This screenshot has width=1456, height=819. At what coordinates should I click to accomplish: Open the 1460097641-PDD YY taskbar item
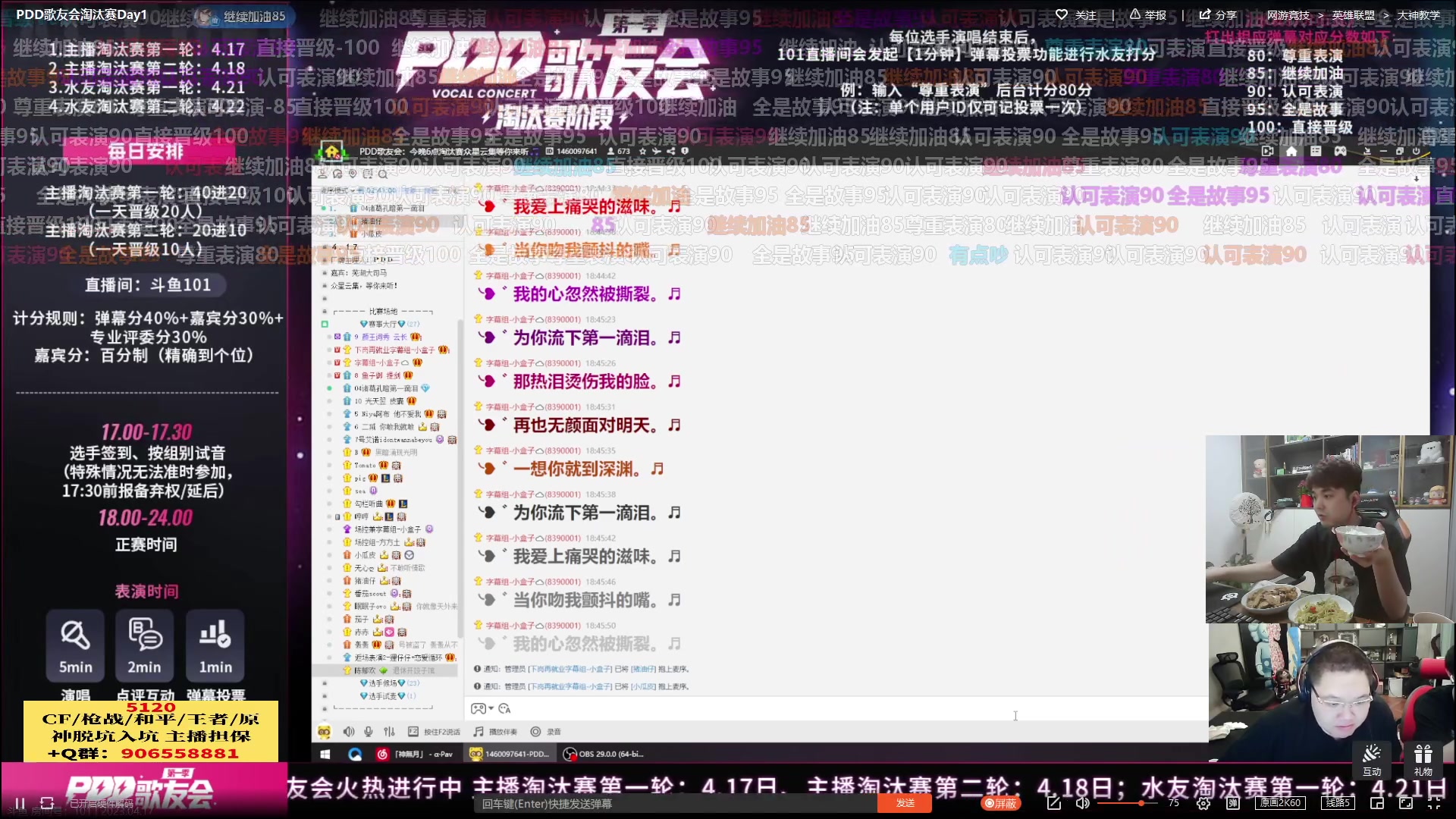pyautogui.click(x=510, y=754)
